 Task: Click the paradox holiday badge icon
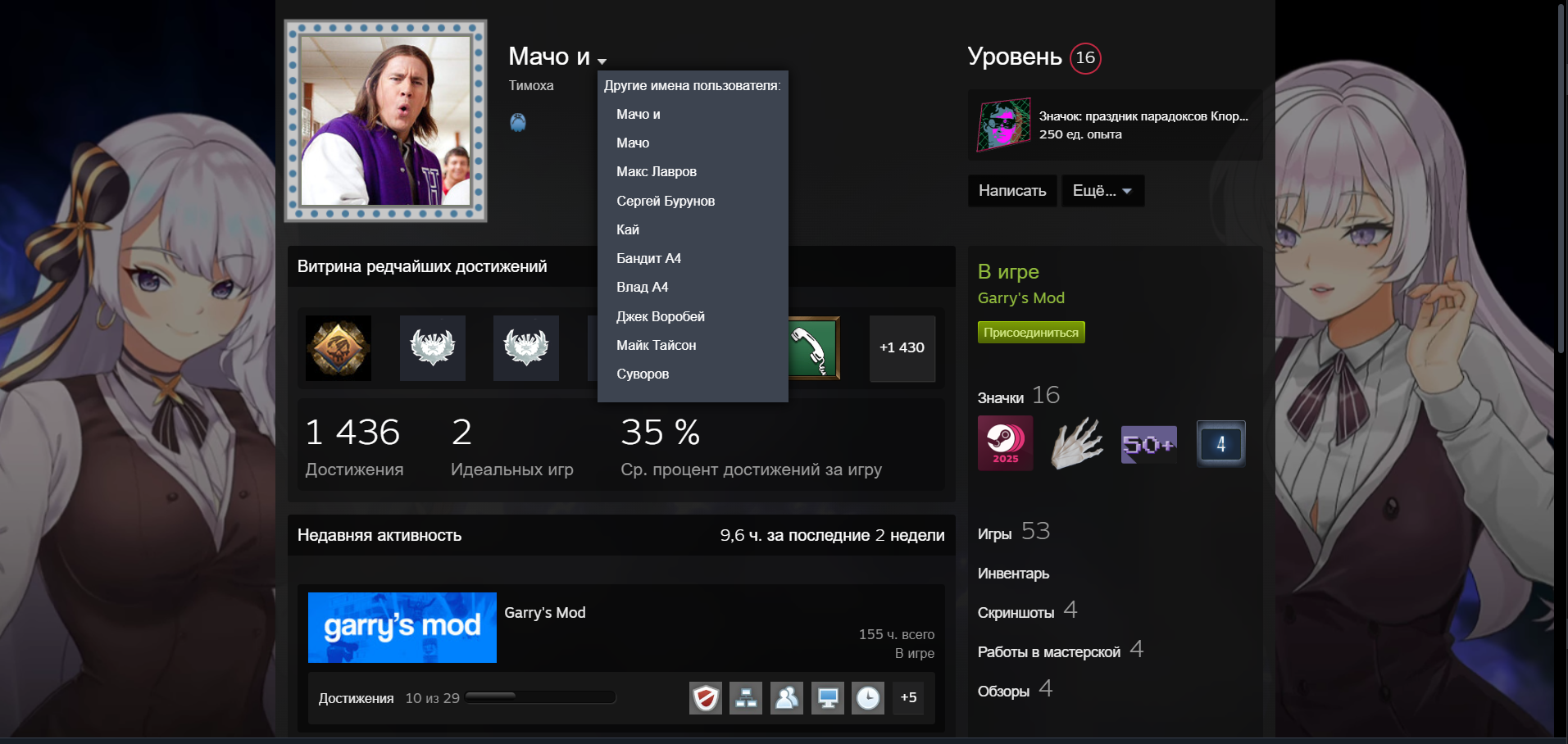1003,125
